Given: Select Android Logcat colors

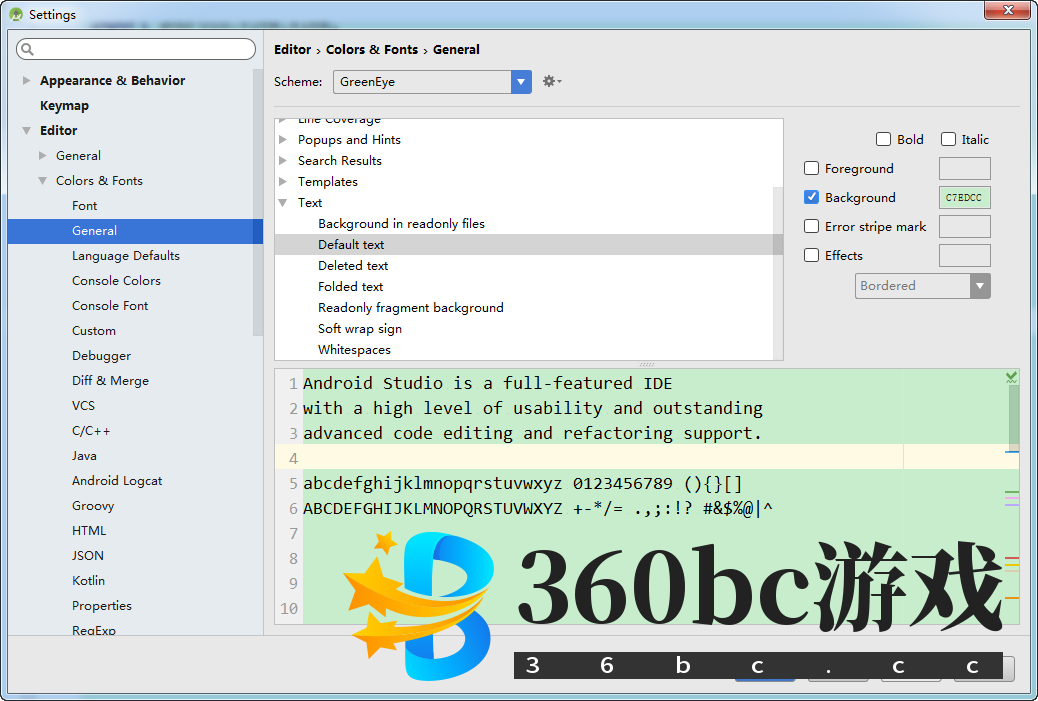Looking at the screenshot, I should (x=117, y=481).
